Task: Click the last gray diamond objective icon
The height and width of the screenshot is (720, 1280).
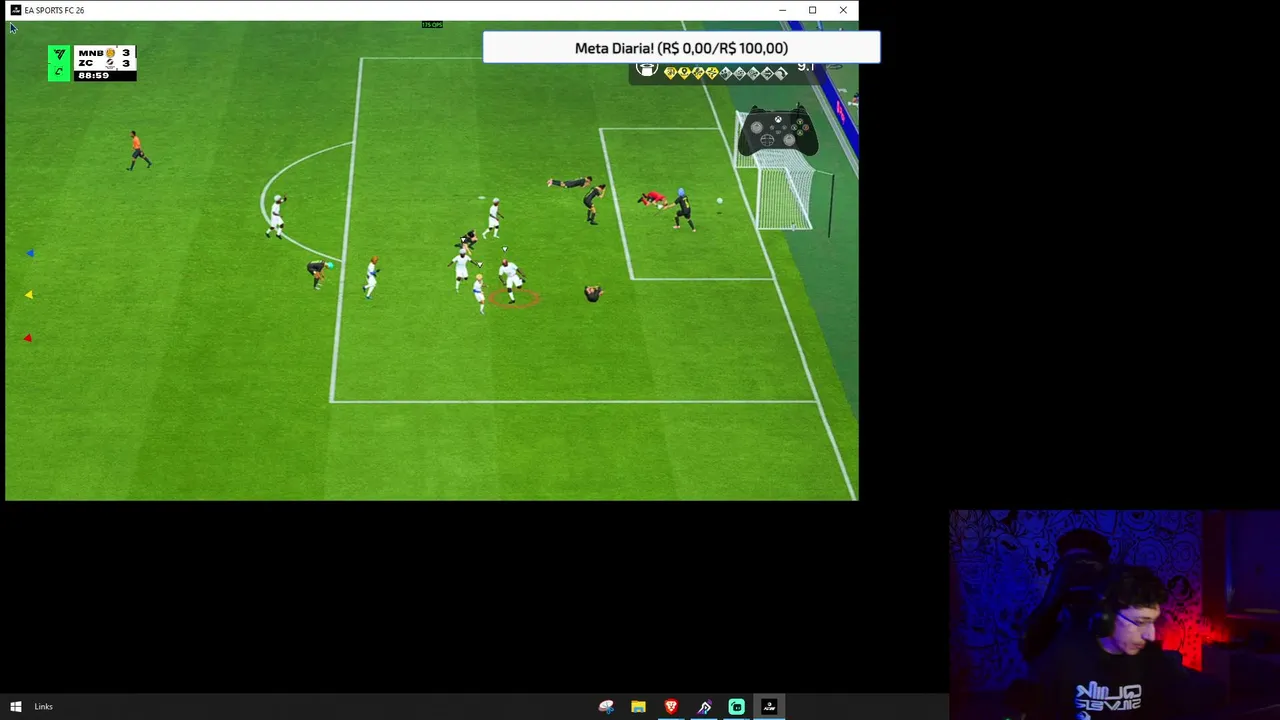Action: pyautogui.click(x=781, y=73)
